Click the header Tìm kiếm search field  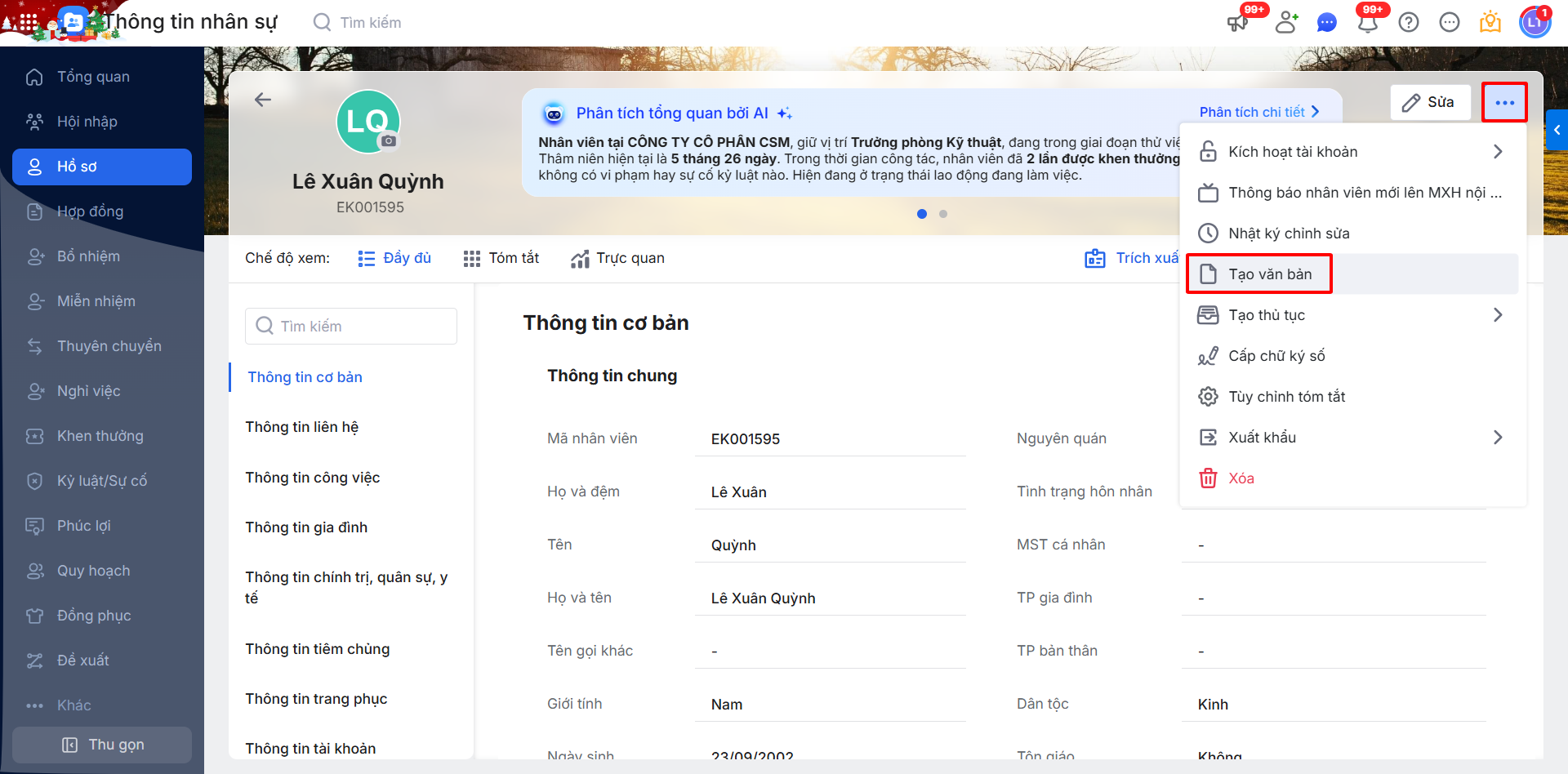[x=370, y=23]
